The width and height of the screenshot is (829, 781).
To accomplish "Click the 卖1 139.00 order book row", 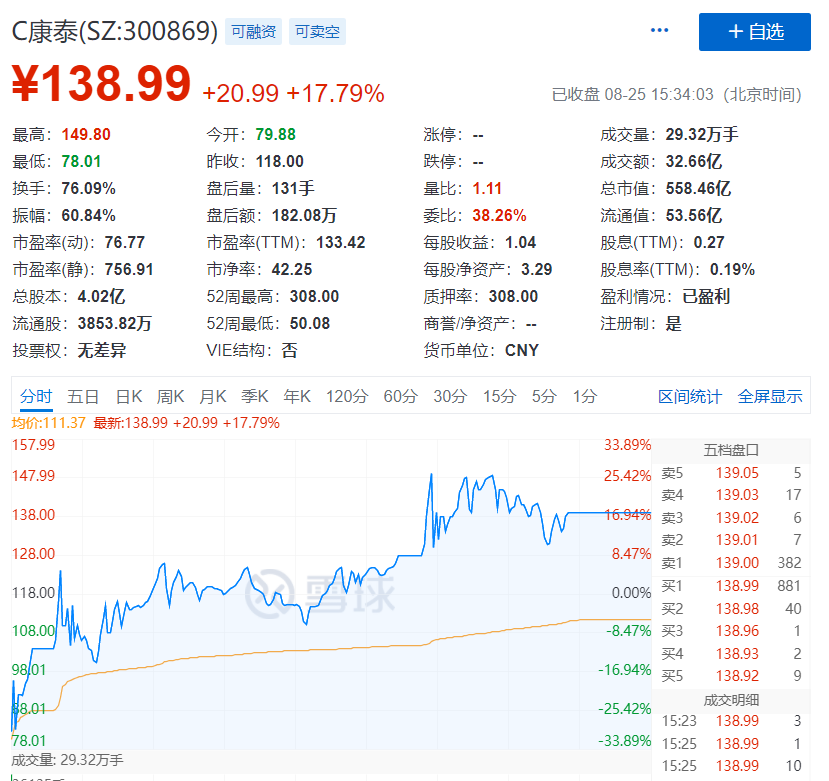I will [731, 563].
